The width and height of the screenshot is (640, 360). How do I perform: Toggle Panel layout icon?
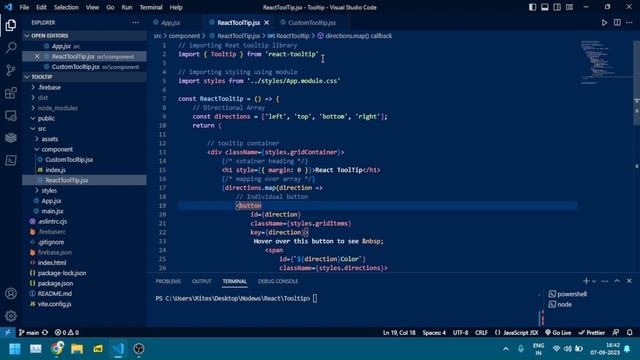(x=544, y=7)
